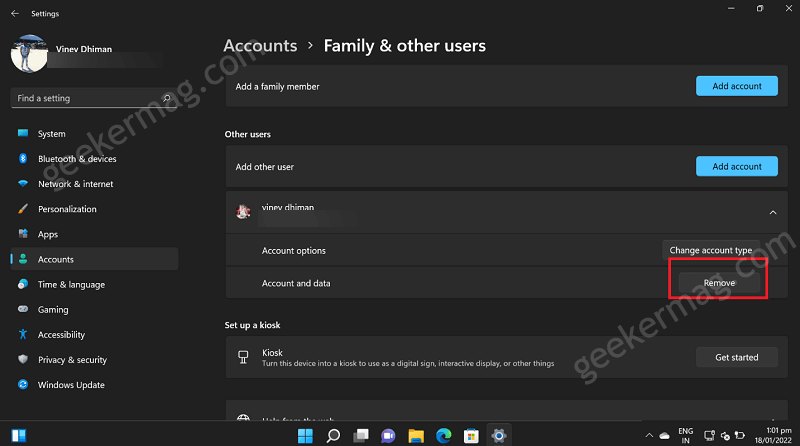Viewport: 800px width, 446px height.
Task: Click the Kiosk display icon
Action: click(x=243, y=357)
